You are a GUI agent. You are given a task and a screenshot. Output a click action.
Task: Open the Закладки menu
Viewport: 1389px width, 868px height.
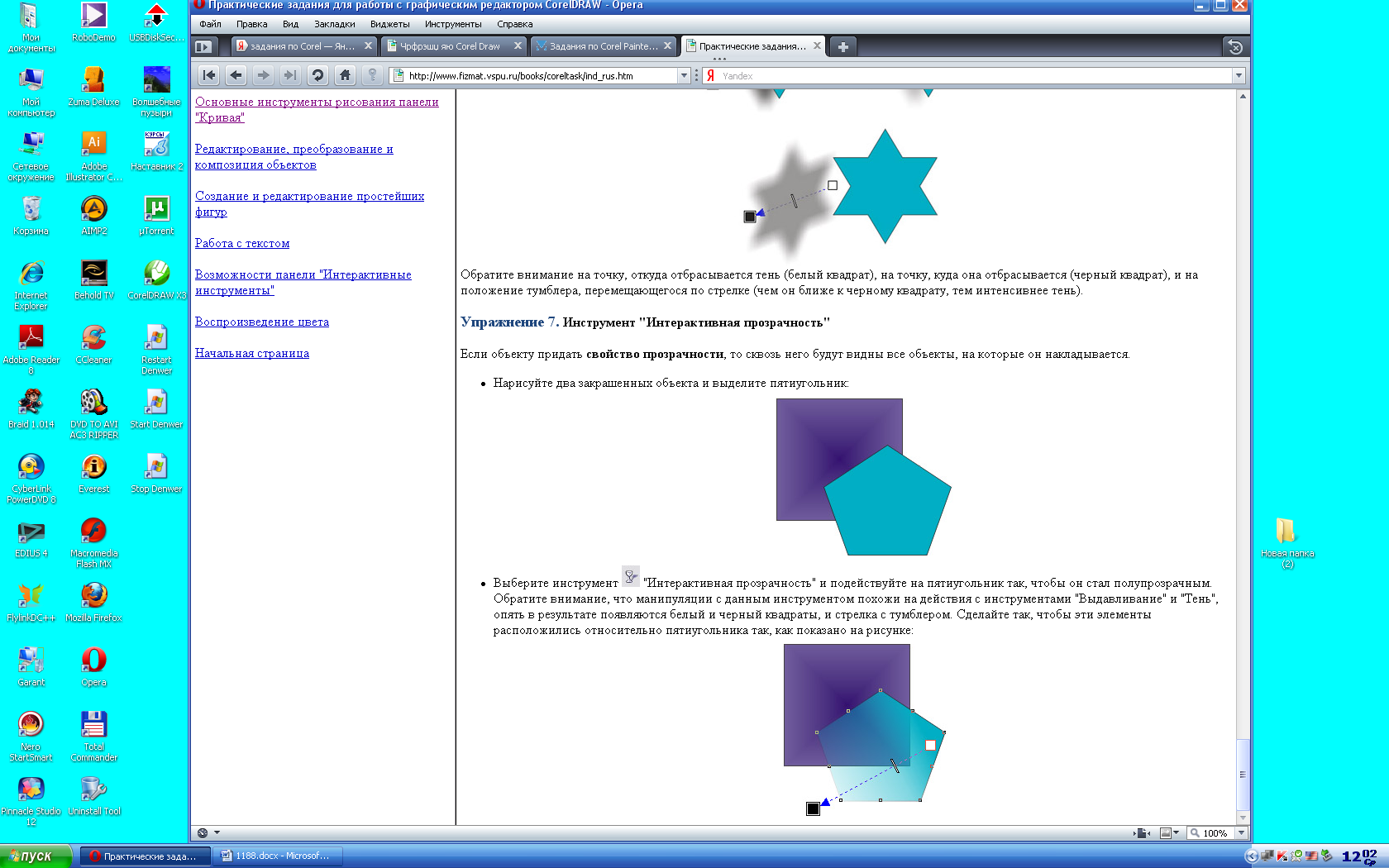pos(334,24)
